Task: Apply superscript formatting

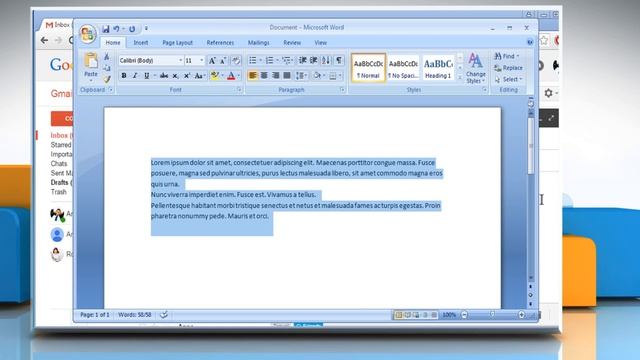Action: pos(187,76)
